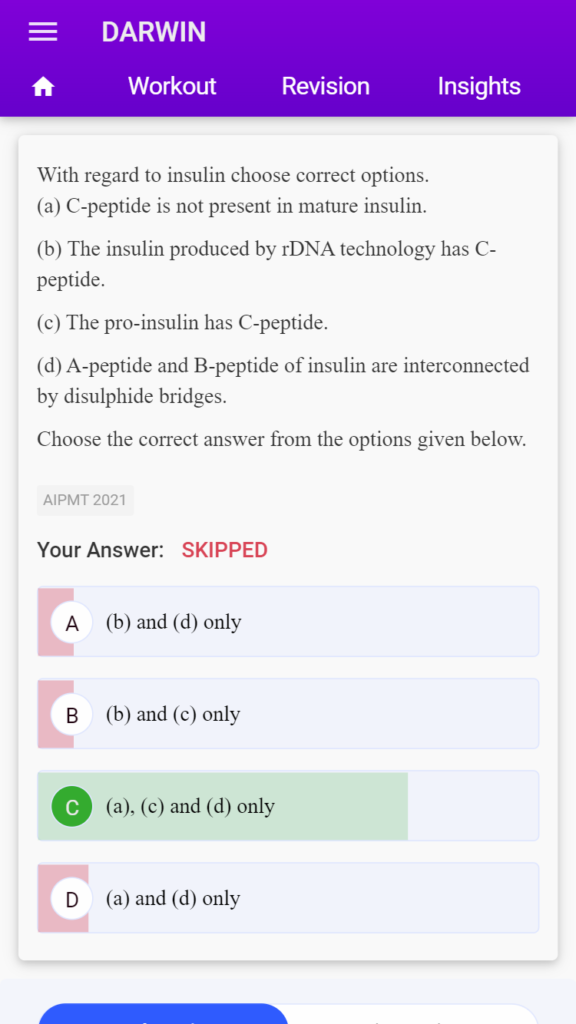576x1024 pixels.
Task: Select answer text "(b) and (d) only"
Action: point(174,622)
